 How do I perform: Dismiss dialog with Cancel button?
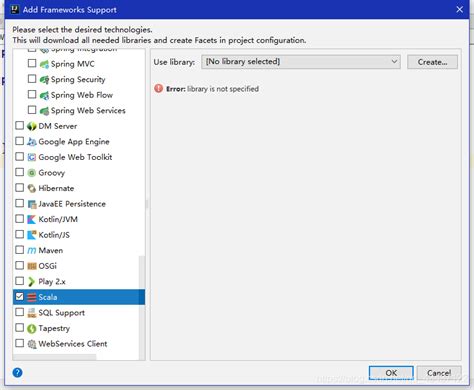click(x=439, y=373)
